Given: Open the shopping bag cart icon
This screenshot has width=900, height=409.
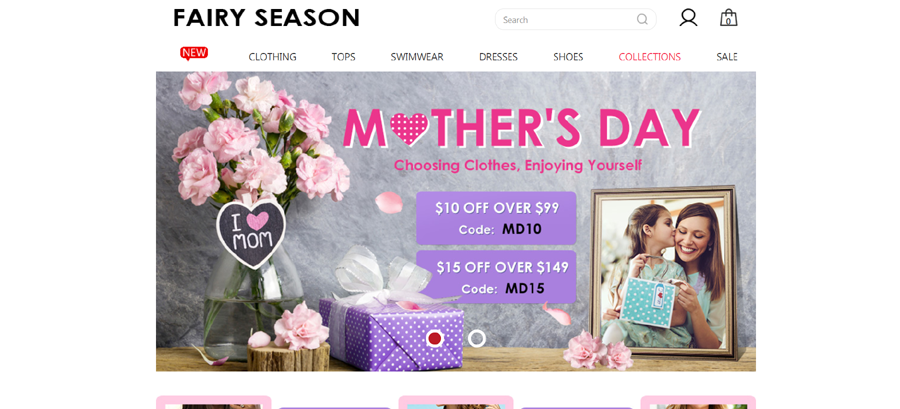Looking at the screenshot, I should pos(728,18).
